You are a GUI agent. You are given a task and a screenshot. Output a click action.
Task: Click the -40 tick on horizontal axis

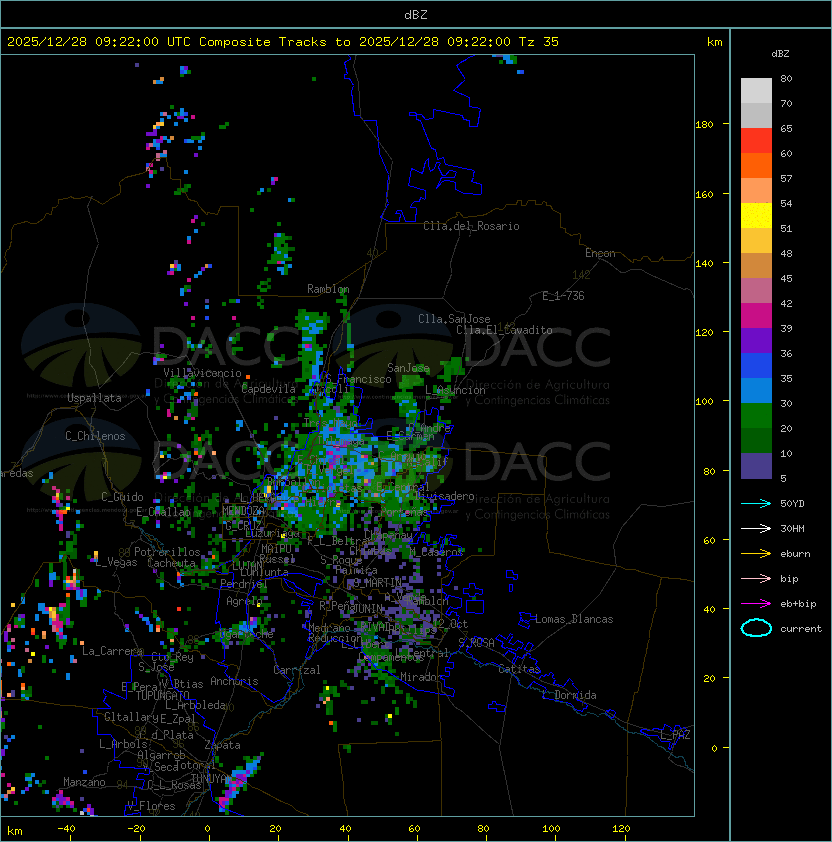[66, 829]
